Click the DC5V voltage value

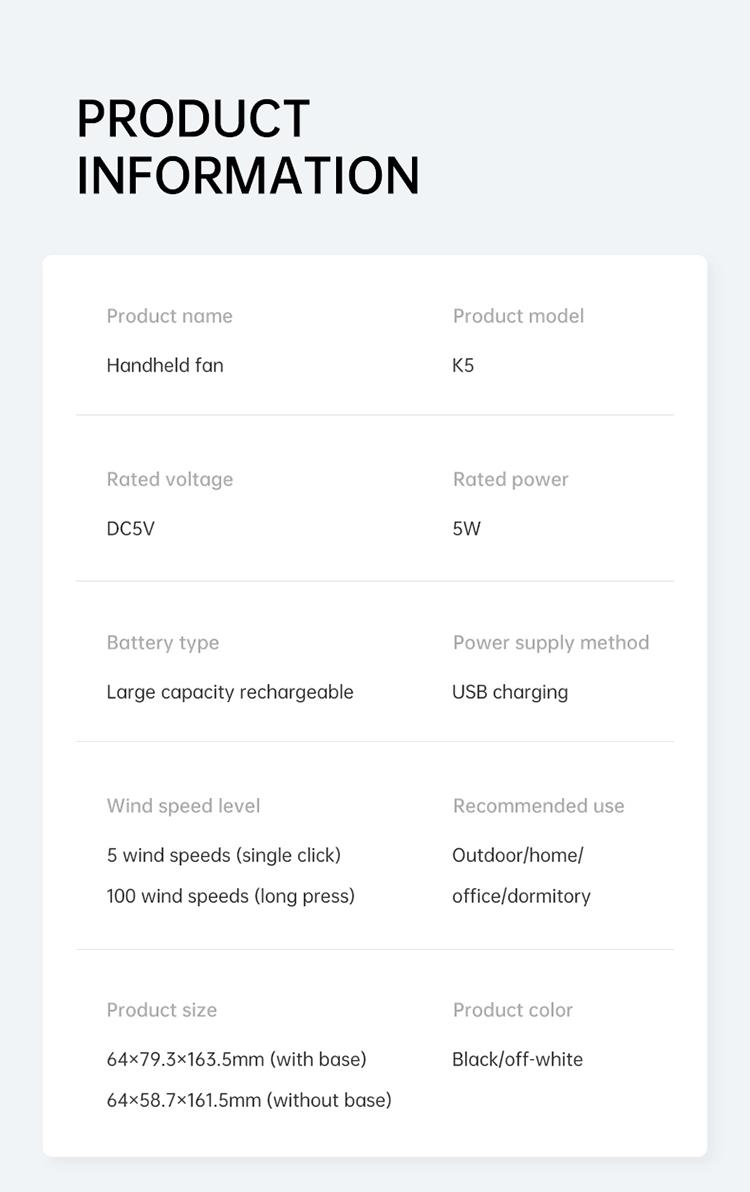130,528
